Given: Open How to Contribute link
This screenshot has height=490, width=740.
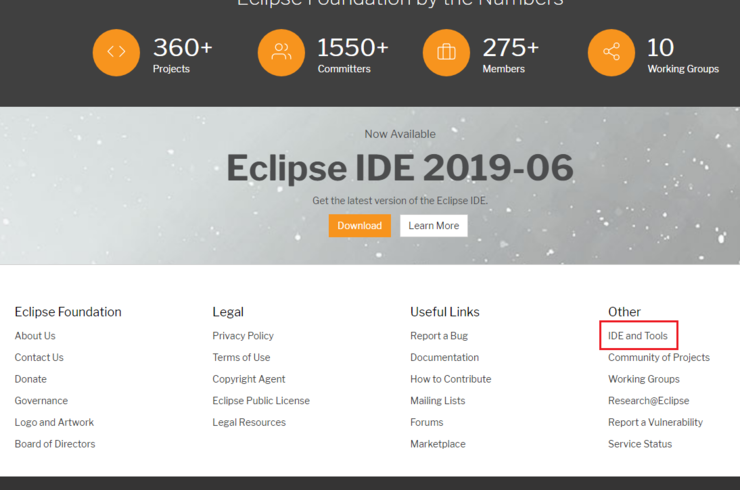Looking at the screenshot, I should 451,379.
